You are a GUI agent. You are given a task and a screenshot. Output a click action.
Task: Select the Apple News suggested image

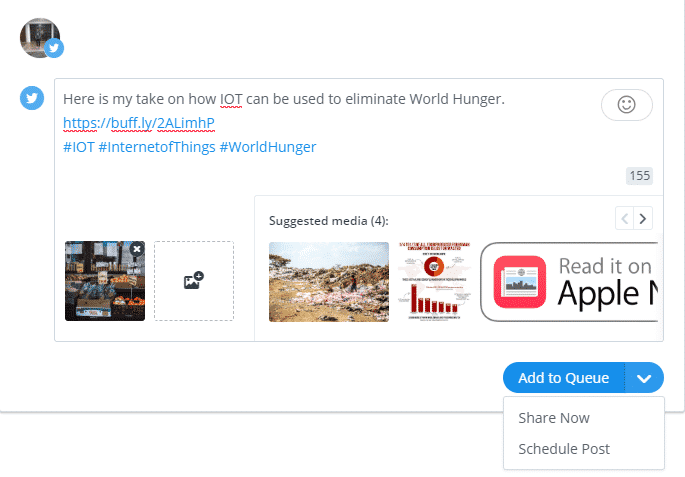[570, 281]
